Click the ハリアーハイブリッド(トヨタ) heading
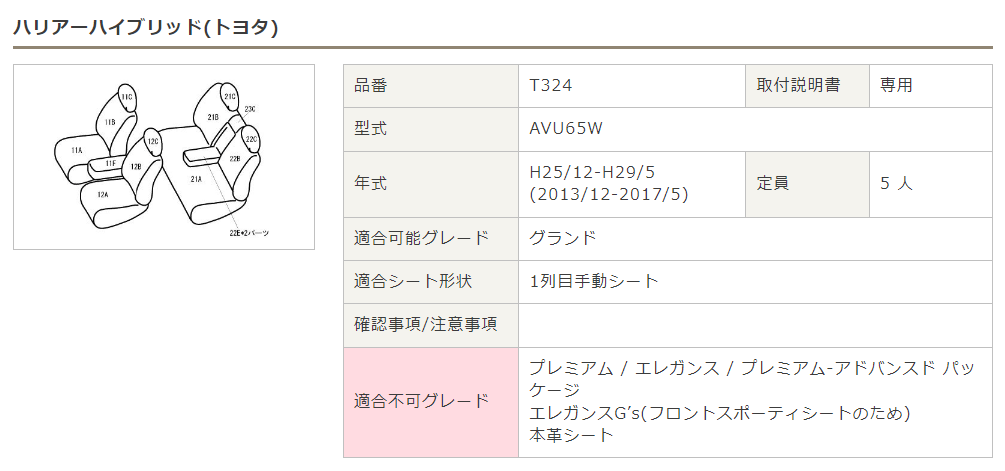Viewport: 1005px width, 471px height. click(145, 27)
